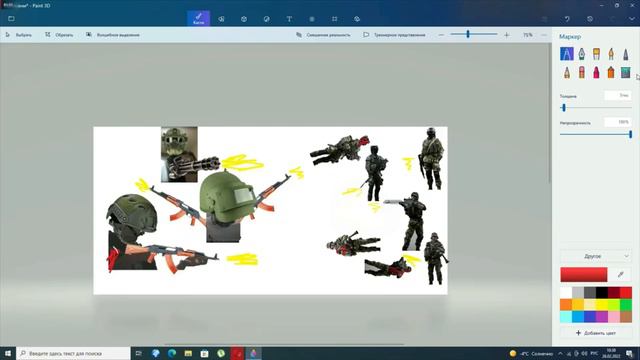Image resolution: width=640 pixels, height=360 pixels.
Task: Open the 2D shapes tab
Action: pos(221,19)
